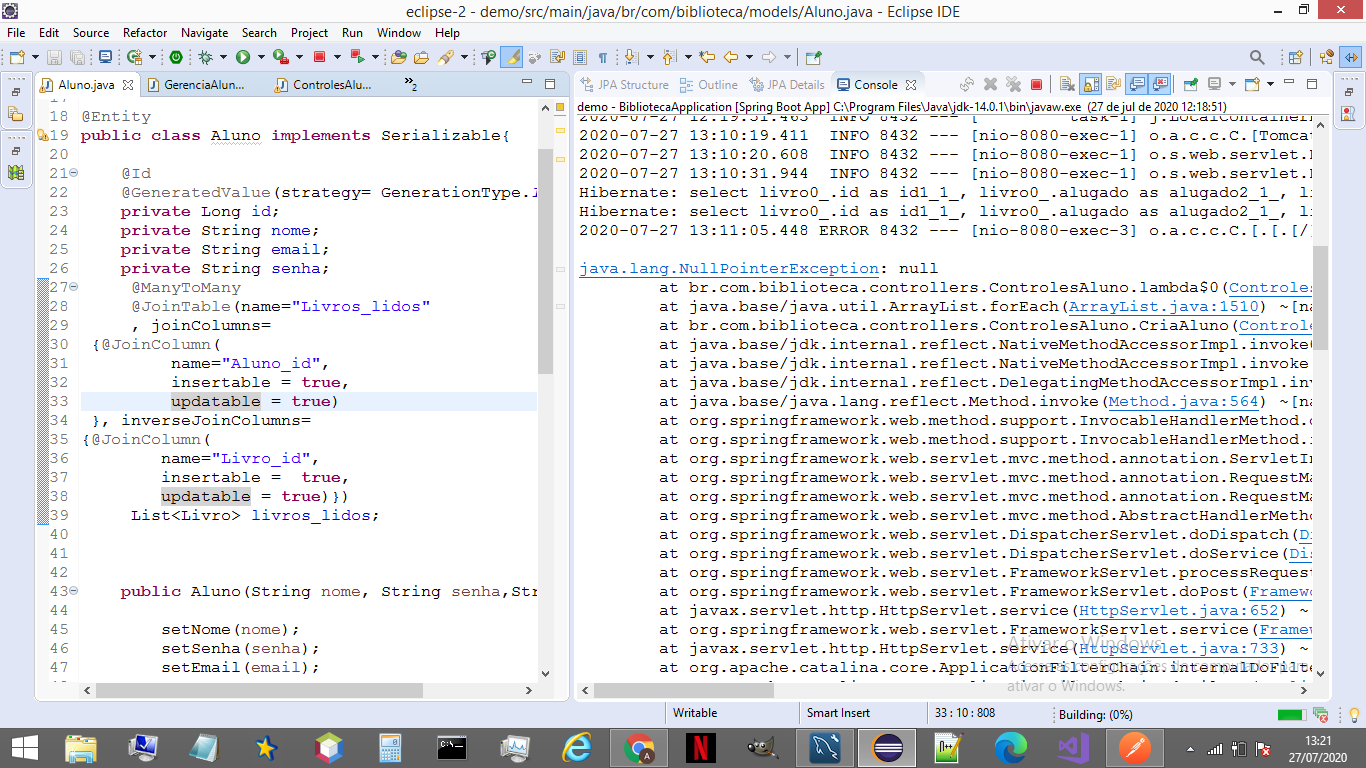The image size is (1366, 768).
Task: Open the Run button dropdown arrow
Action: coord(260,57)
